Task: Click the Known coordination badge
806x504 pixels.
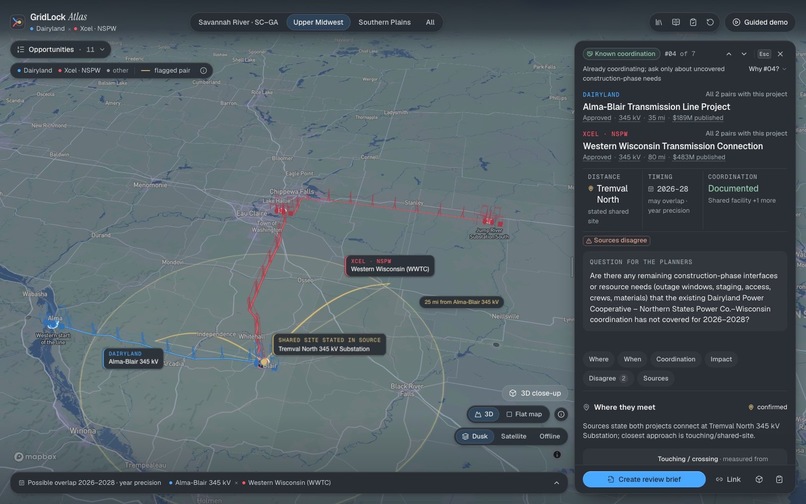Action: (621, 53)
